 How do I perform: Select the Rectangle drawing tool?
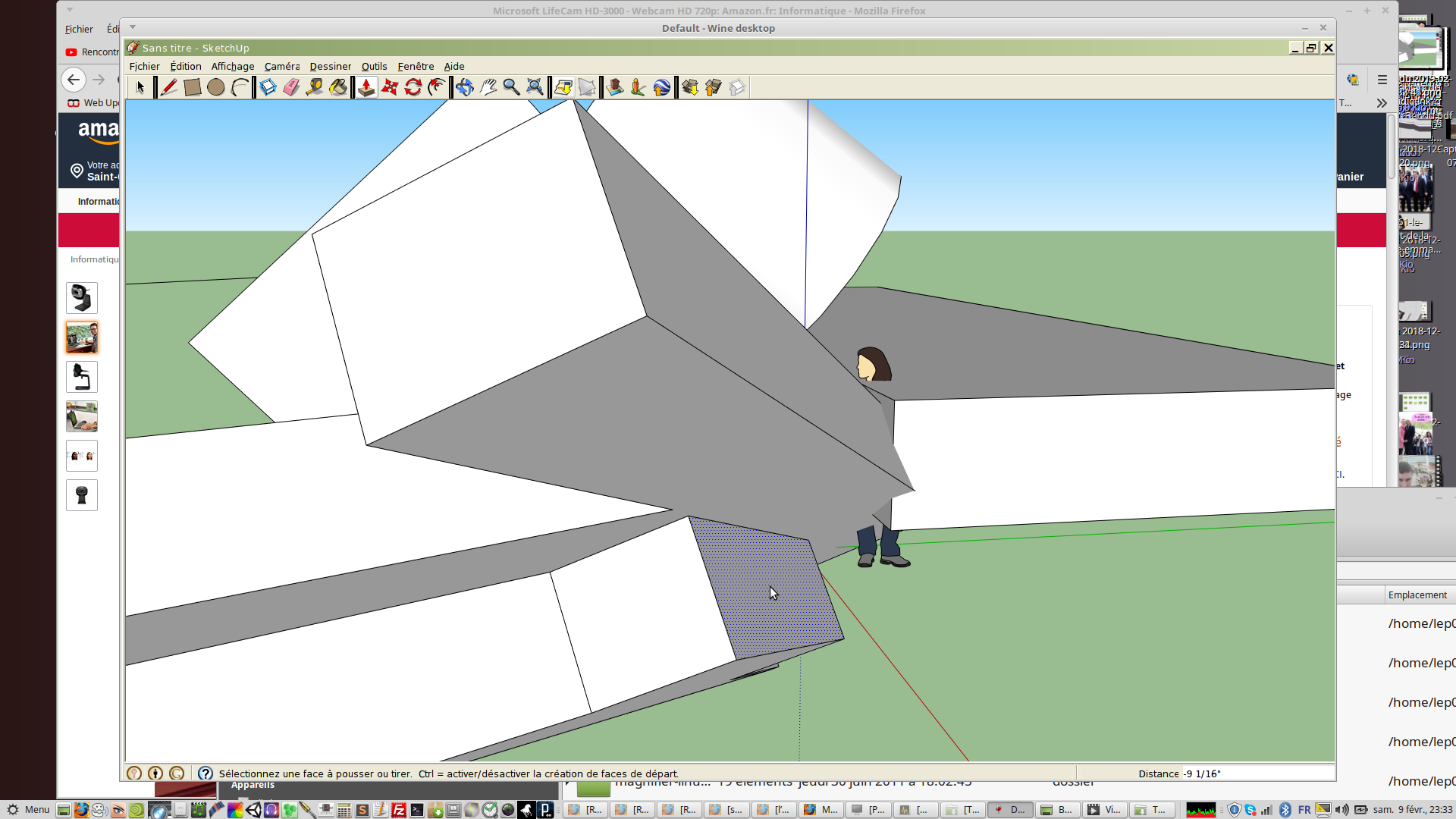point(192,88)
